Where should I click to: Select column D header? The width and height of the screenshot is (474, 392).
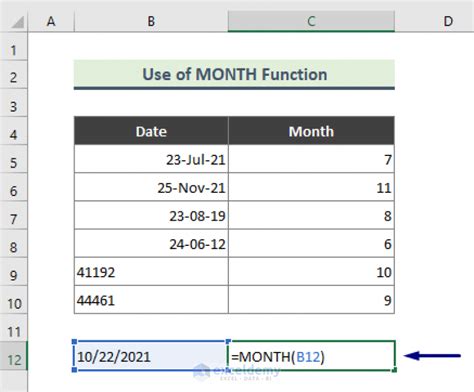click(448, 21)
